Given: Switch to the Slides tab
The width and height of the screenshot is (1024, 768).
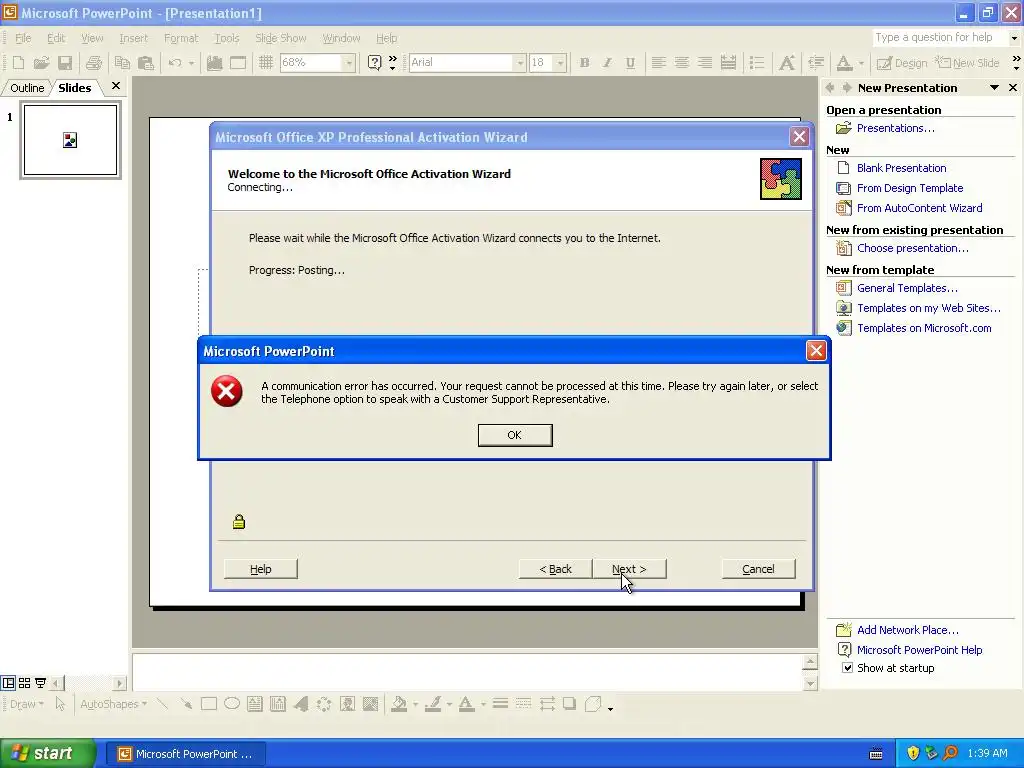Looking at the screenshot, I should [x=74, y=88].
